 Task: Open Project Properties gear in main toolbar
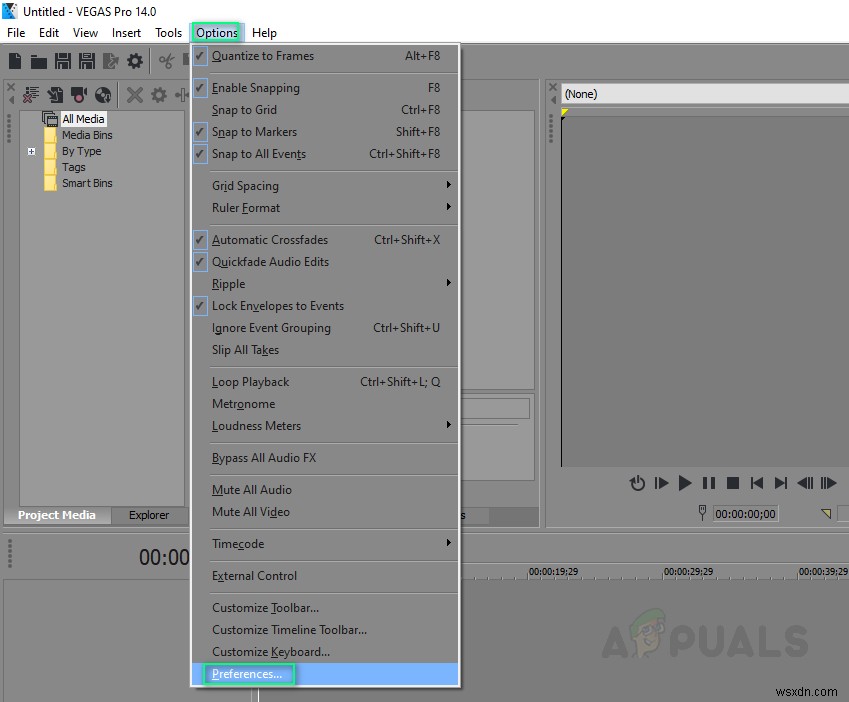pos(135,61)
